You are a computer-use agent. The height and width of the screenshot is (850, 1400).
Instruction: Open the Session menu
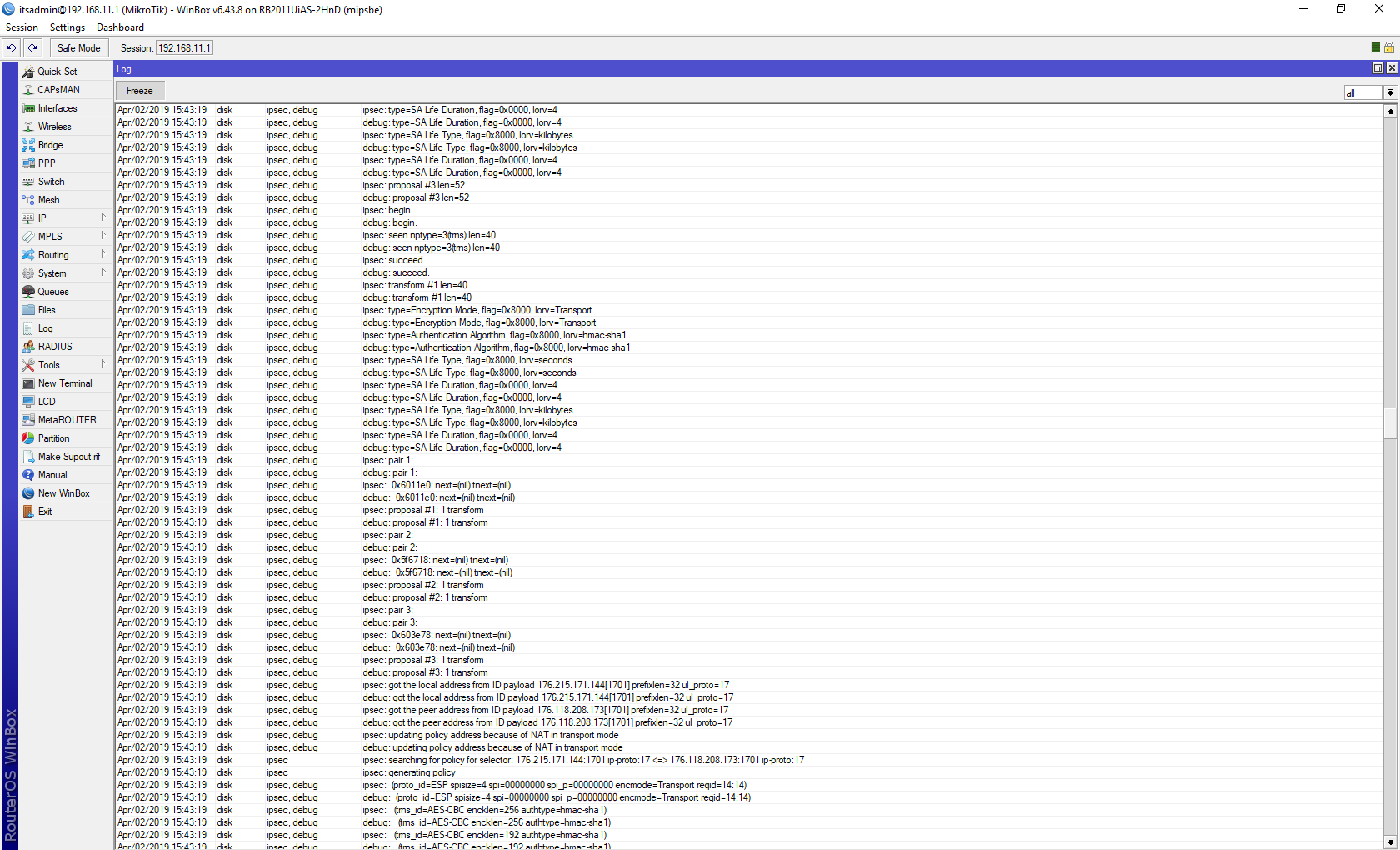pos(22,27)
